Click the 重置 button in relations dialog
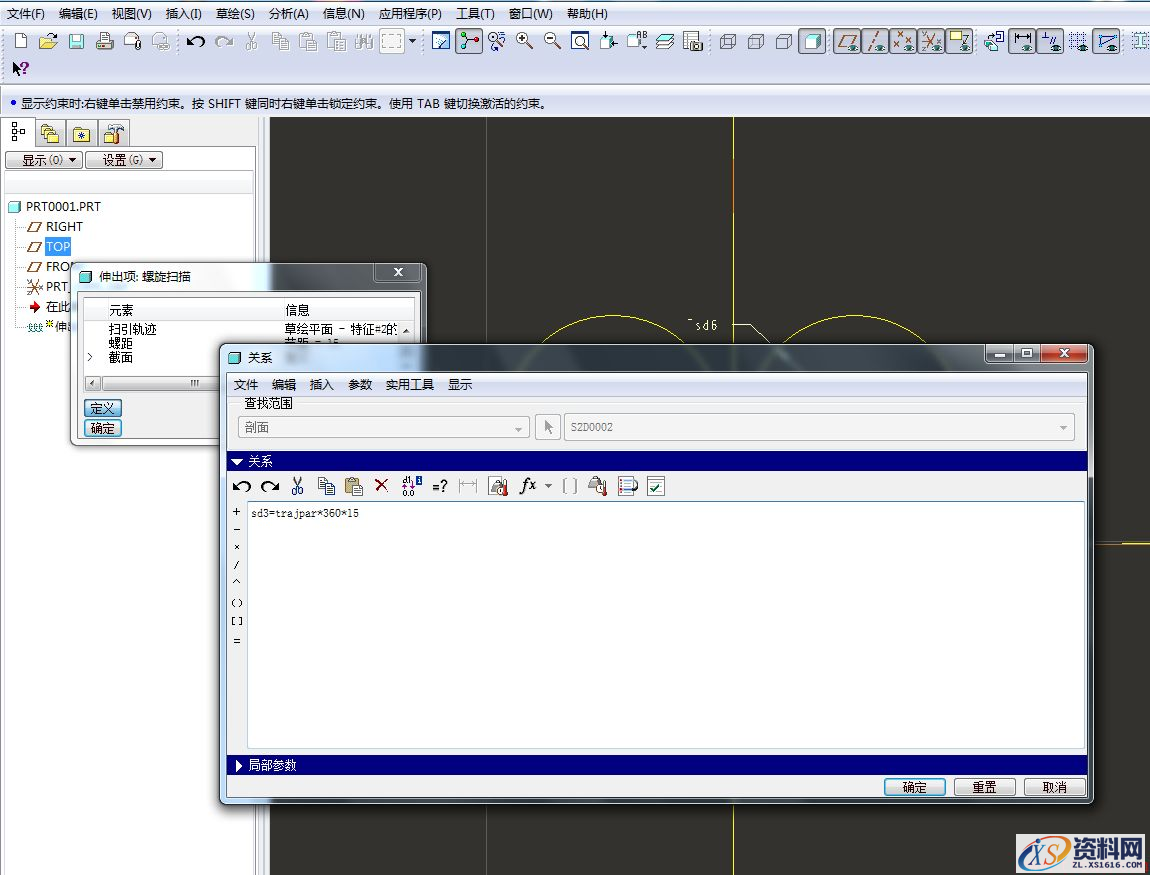Viewport: 1150px width, 875px height. coord(984,787)
